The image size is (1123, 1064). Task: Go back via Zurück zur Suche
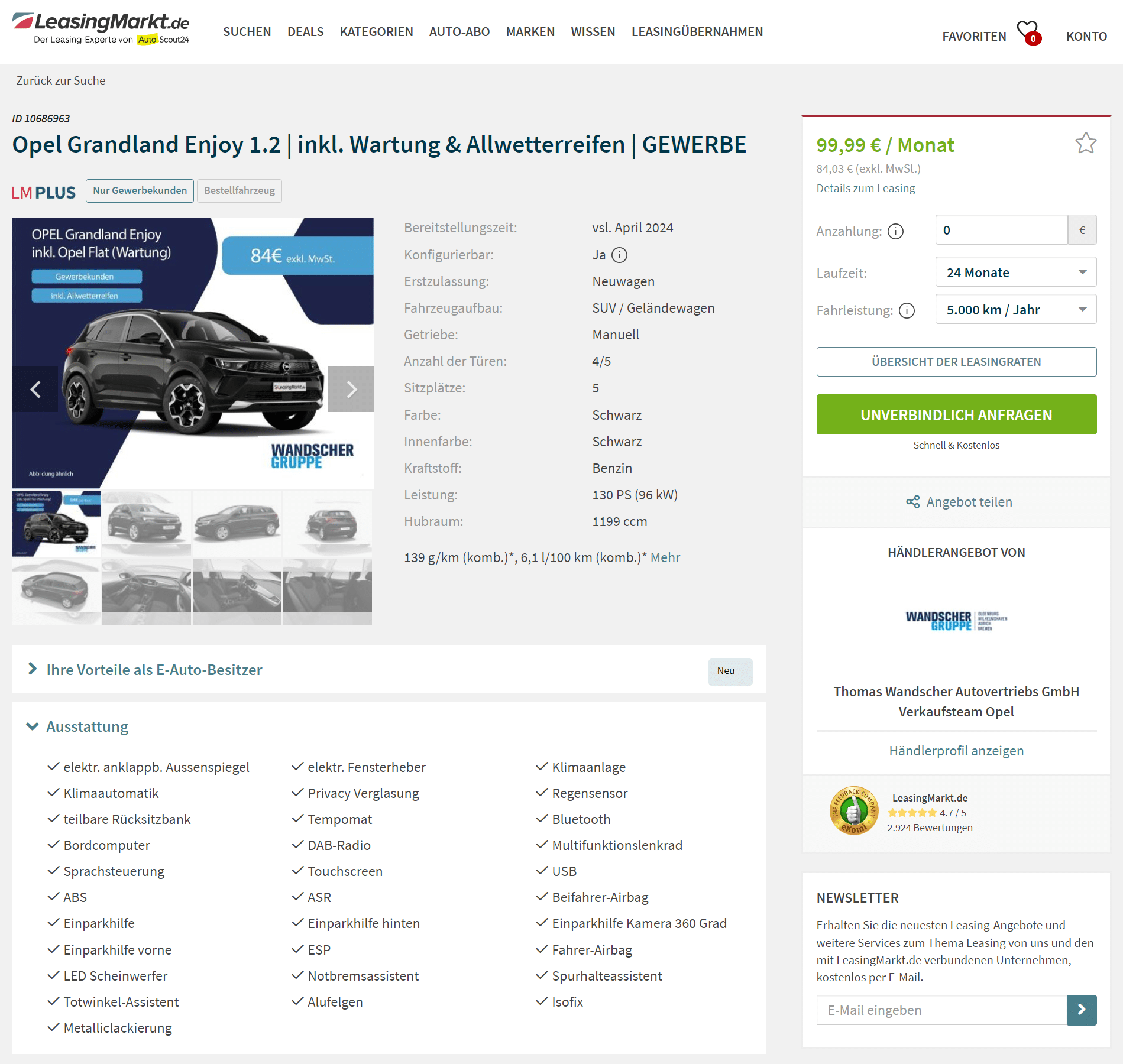pos(61,80)
